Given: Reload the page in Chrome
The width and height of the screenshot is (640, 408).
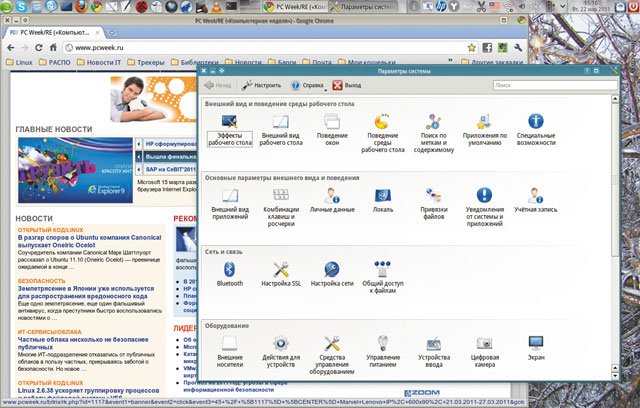Looking at the screenshot, I should pos(38,48).
